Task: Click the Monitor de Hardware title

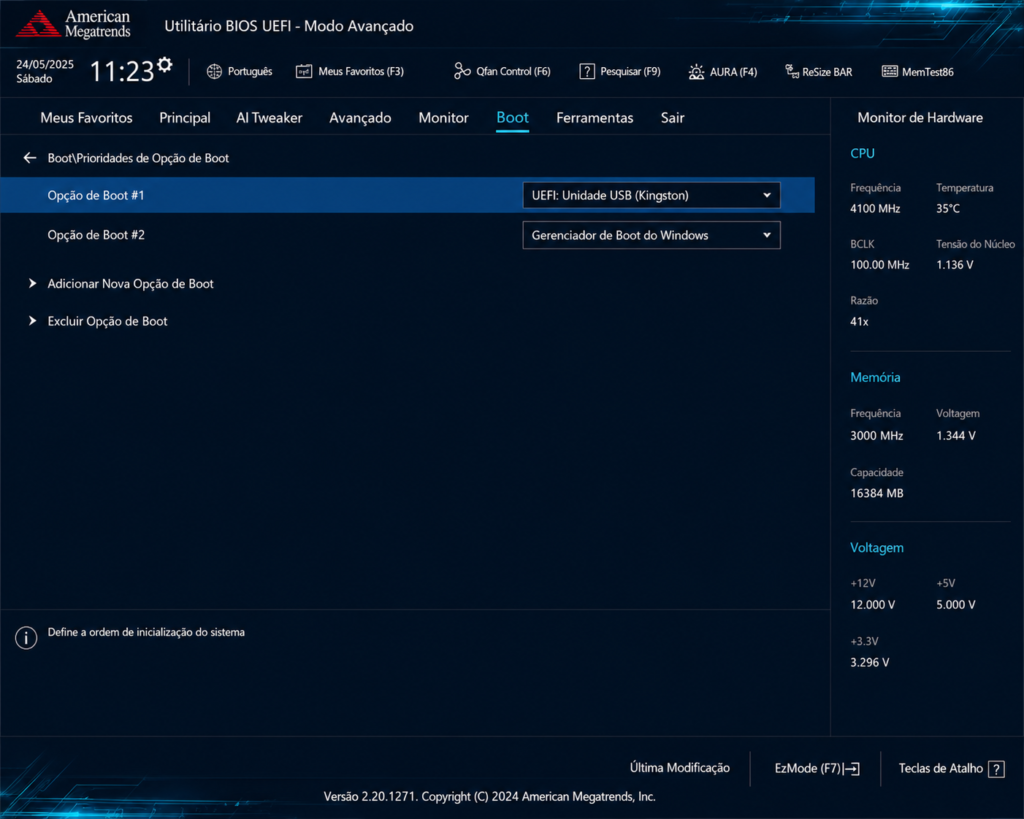Action: tap(920, 118)
